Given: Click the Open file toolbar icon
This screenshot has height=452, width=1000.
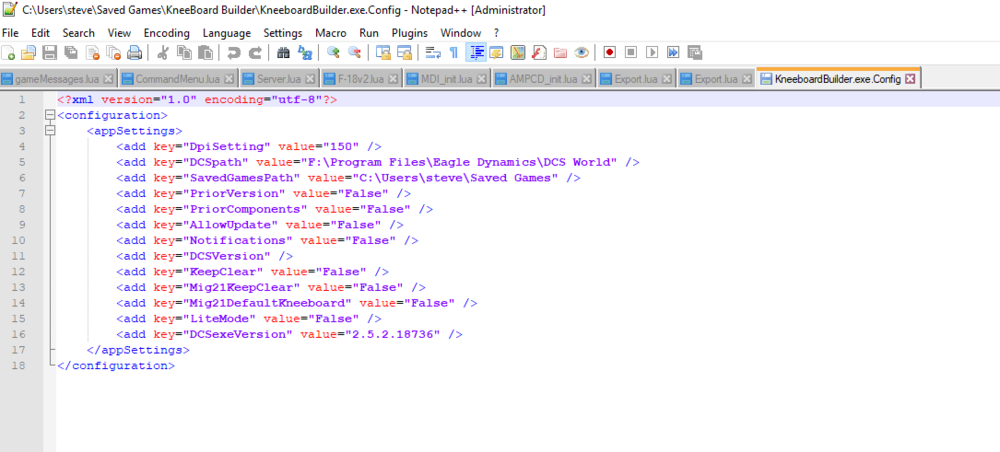Looking at the screenshot, I should click(29, 53).
